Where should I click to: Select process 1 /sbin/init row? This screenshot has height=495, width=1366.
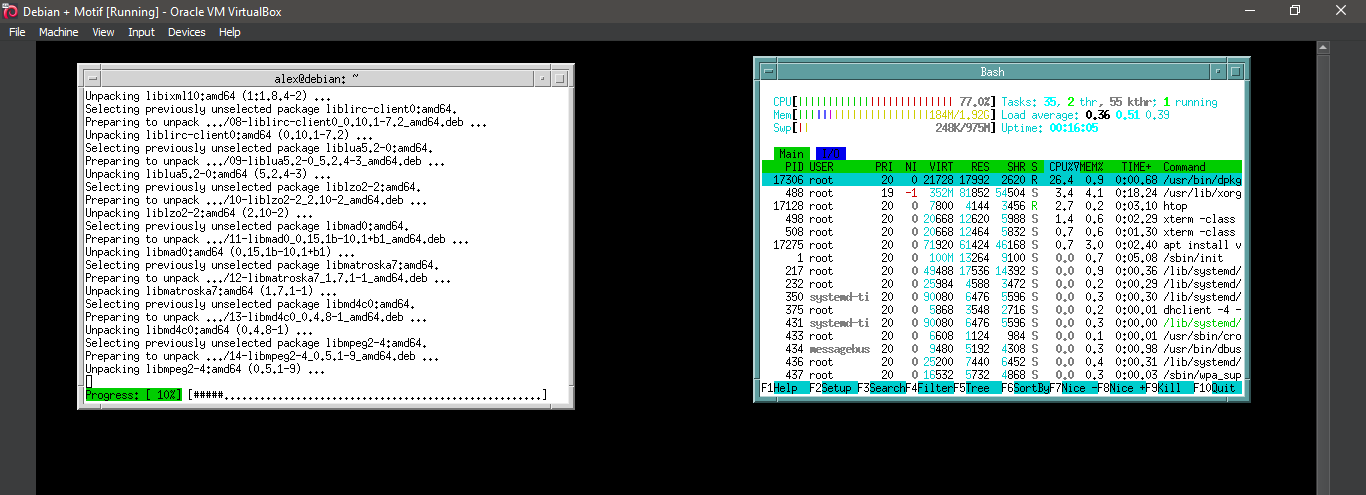pyautogui.click(x=1001, y=258)
